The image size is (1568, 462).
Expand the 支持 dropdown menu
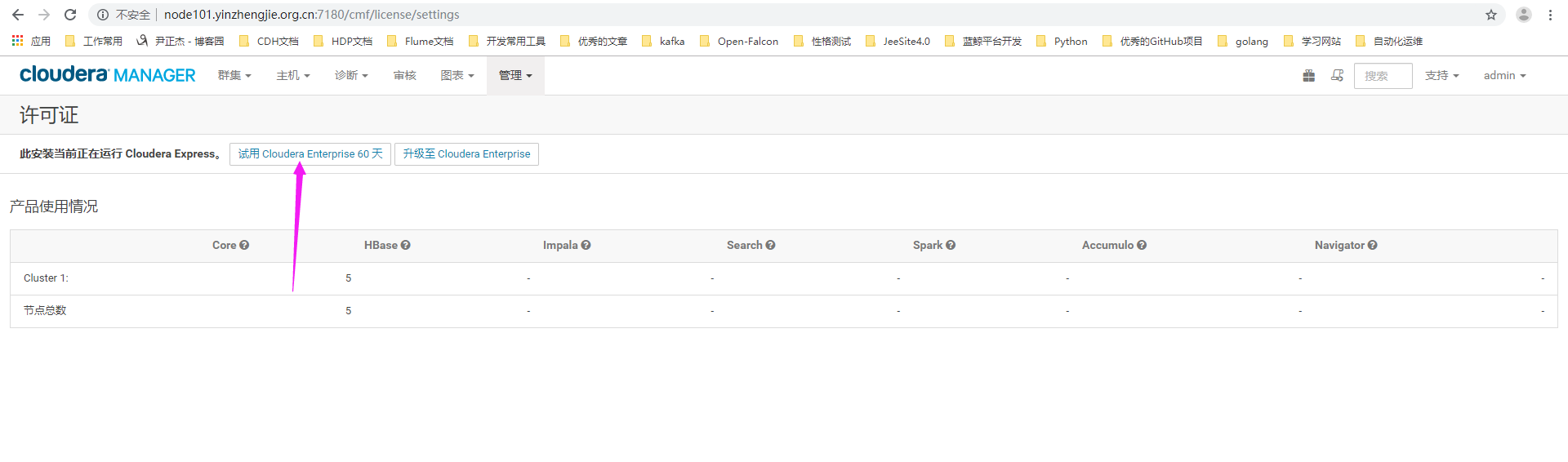[1442, 75]
